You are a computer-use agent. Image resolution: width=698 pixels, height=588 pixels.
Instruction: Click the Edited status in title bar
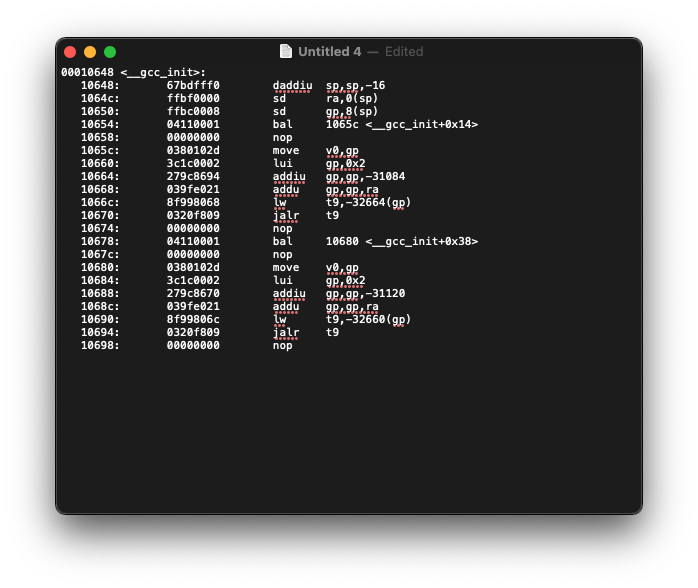404,52
